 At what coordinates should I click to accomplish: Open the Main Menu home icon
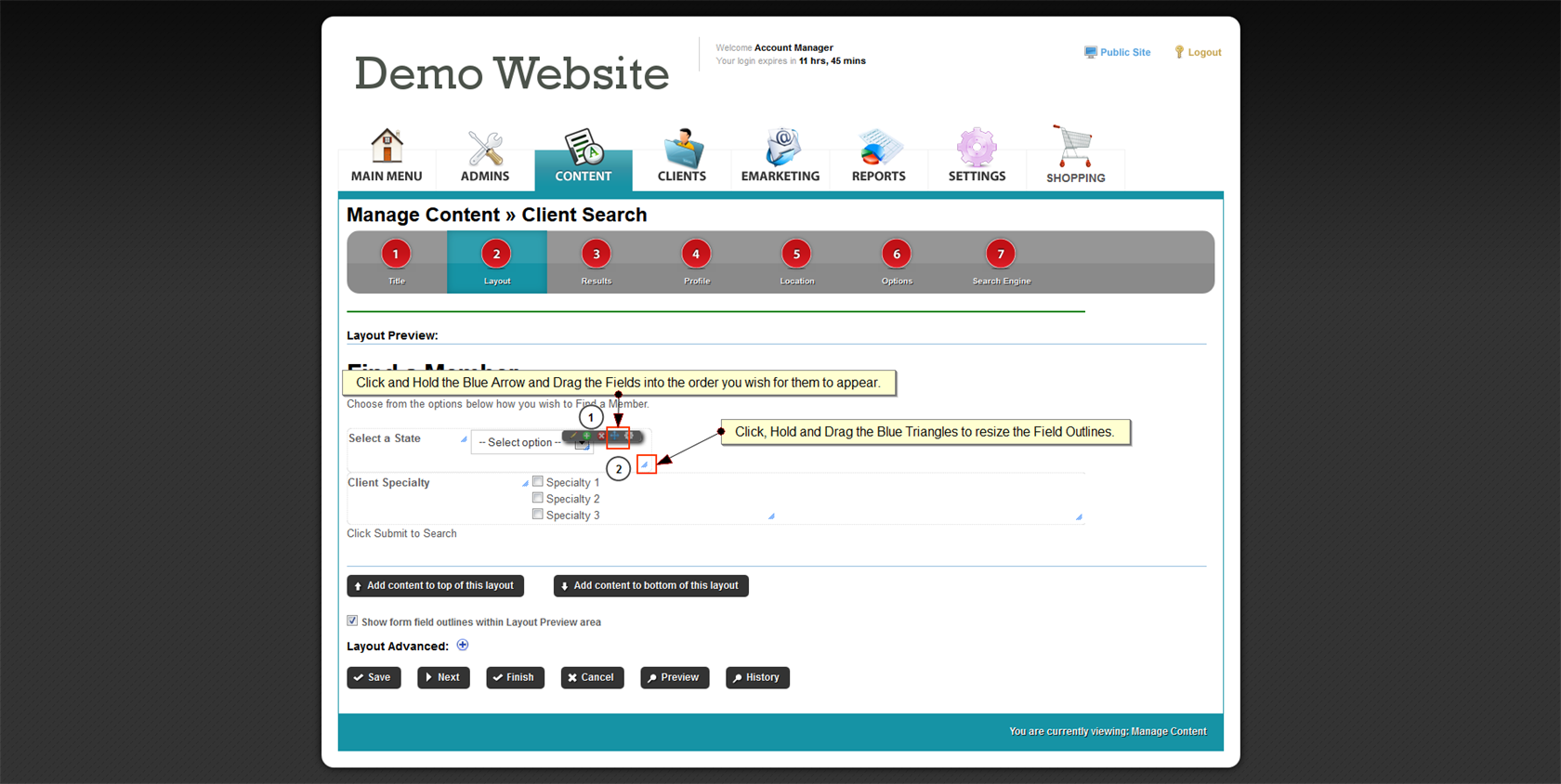point(387,147)
